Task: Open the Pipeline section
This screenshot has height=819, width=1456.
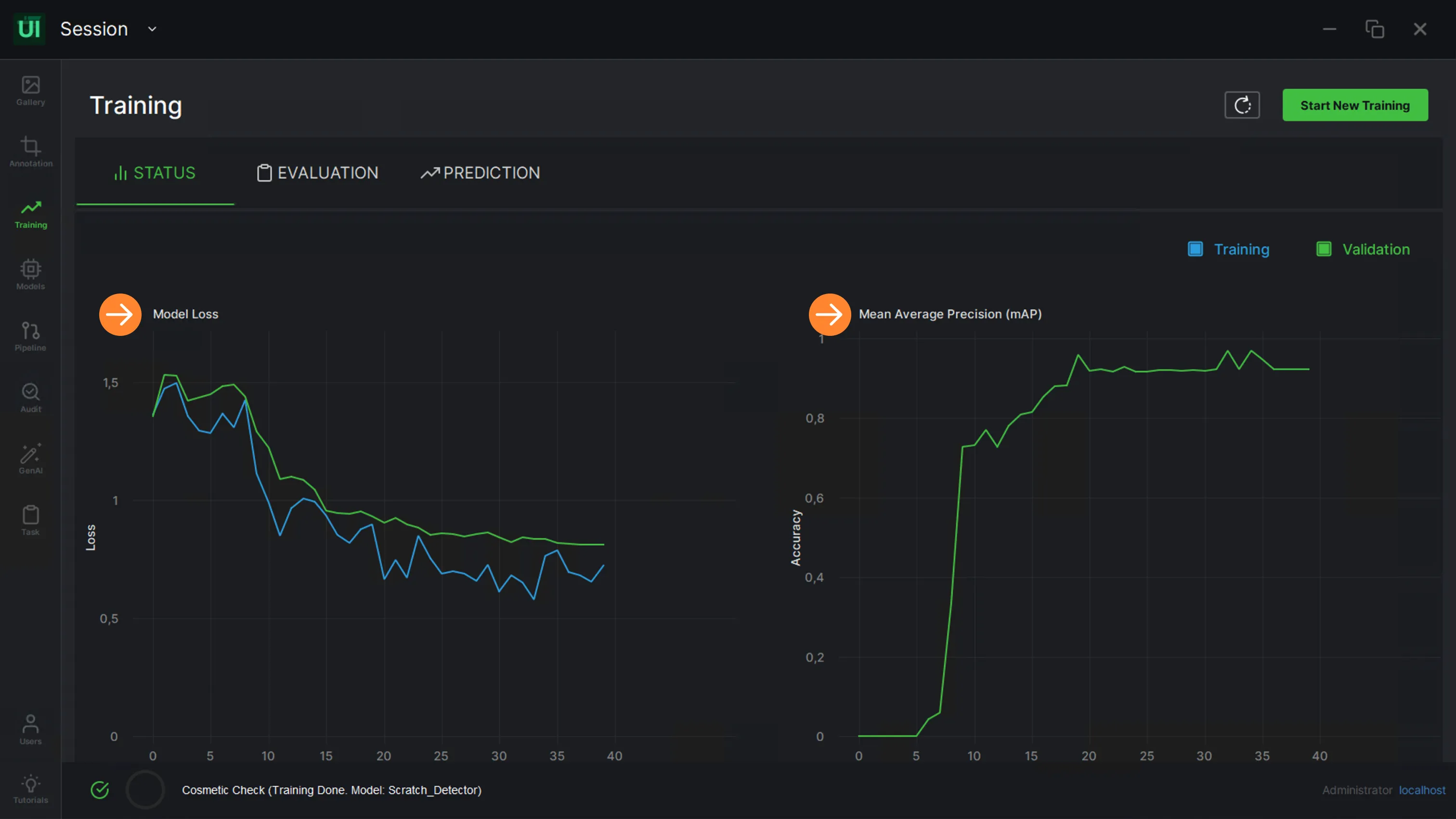Action: pos(30,336)
